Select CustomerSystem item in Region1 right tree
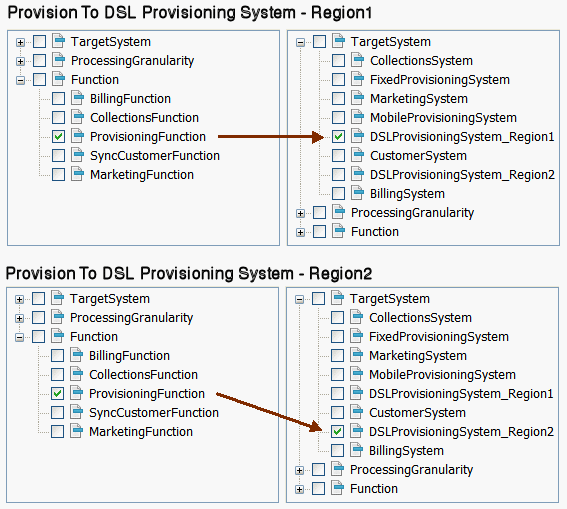The height and width of the screenshot is (509, 567). [418, 156]
